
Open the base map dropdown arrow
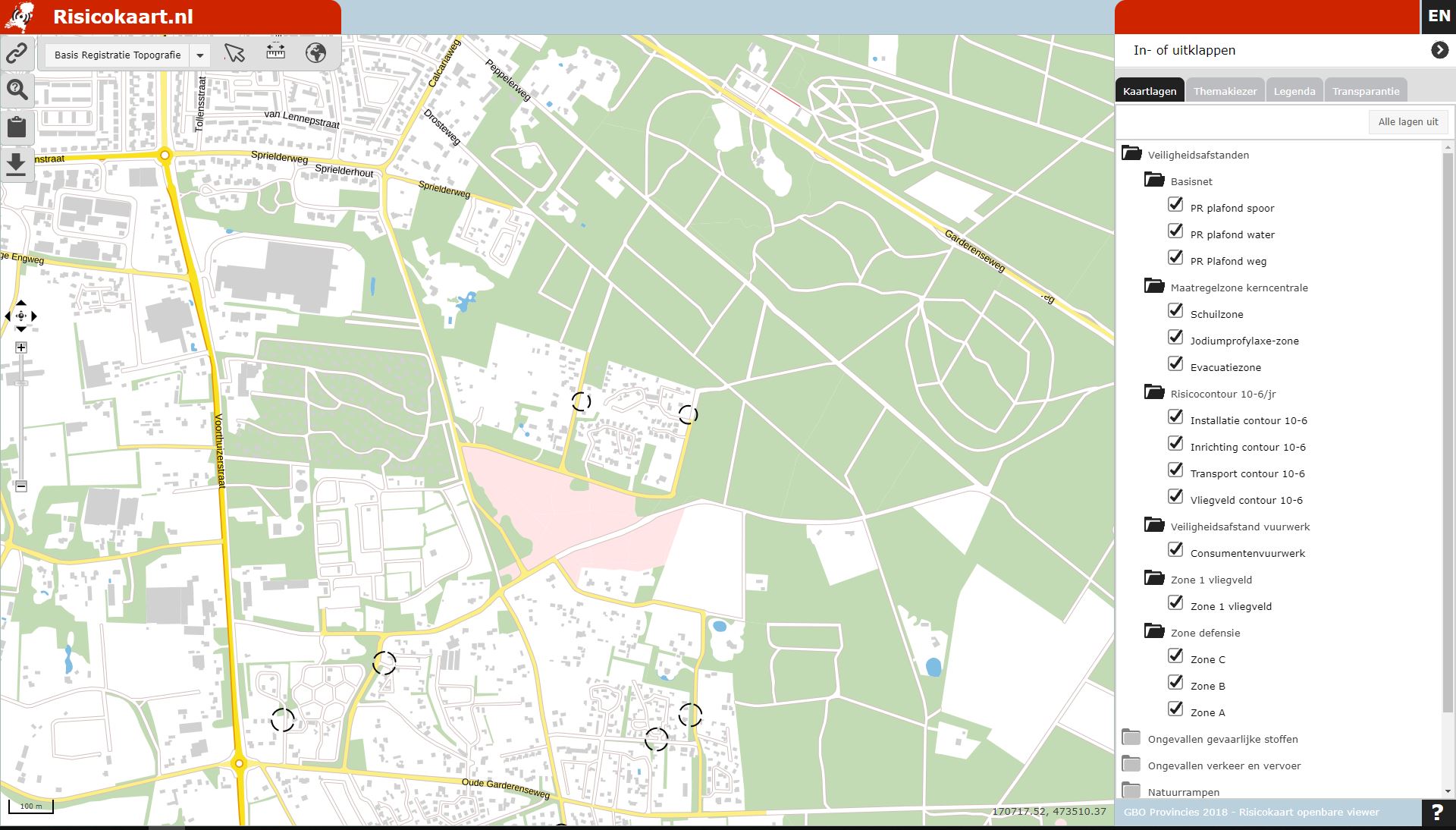click(199, 55)
